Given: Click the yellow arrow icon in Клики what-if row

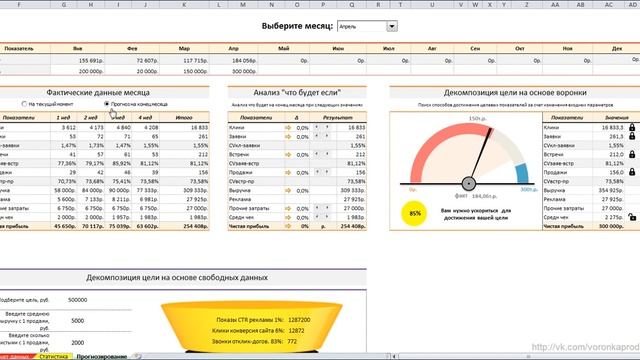Looking at the screenshot, I should tap(288, 128).
